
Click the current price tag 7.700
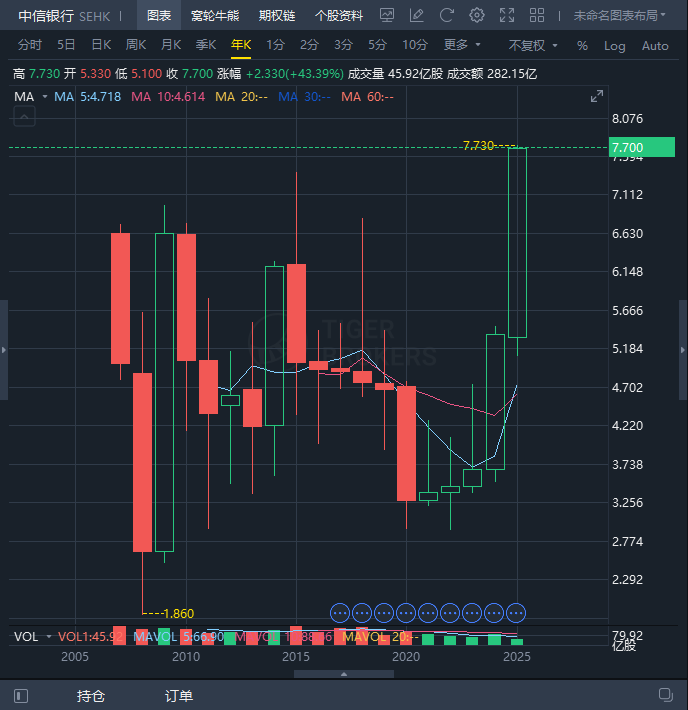point(642,147)
